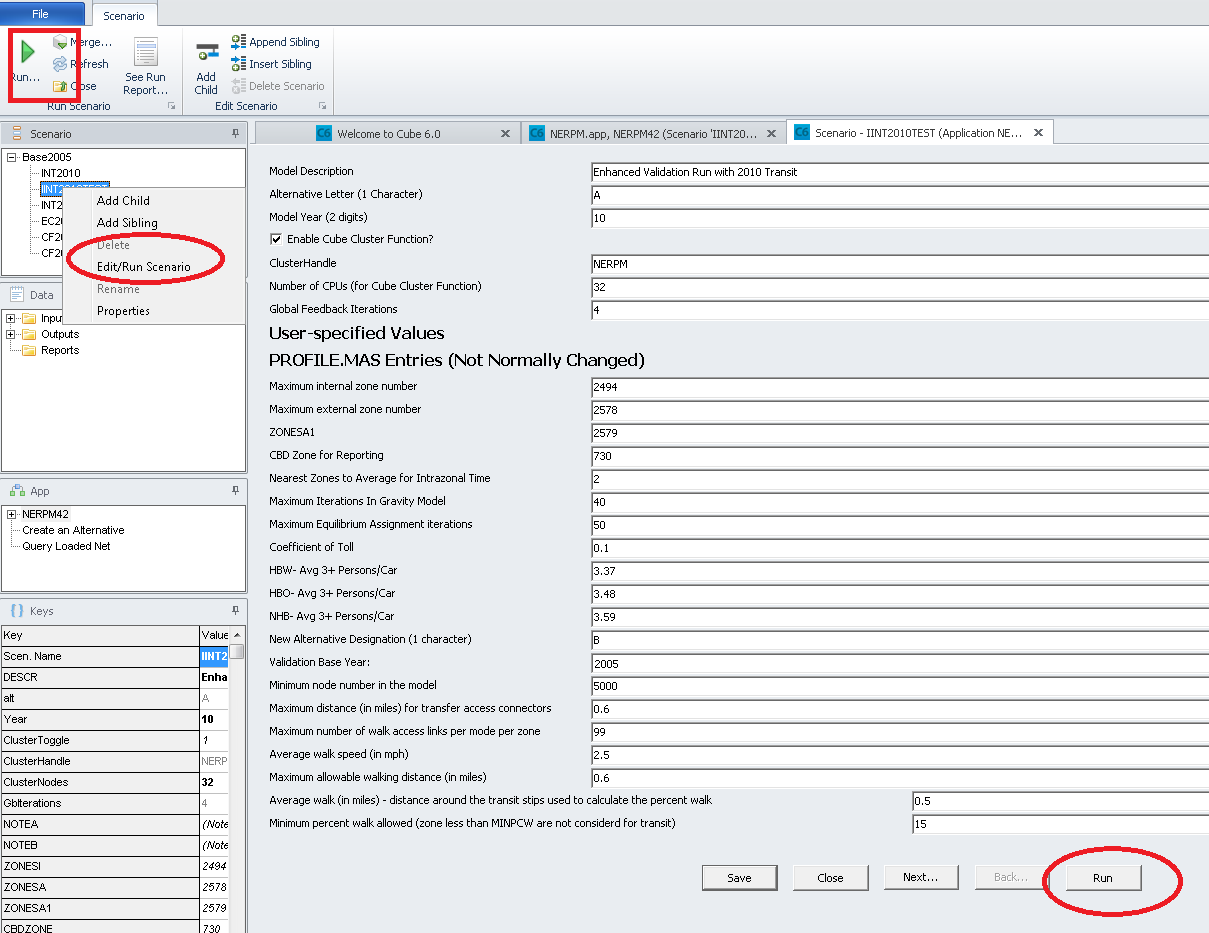Image resolution: width=1209 pixels, height=933 pixels.
Task: Click the Append Sibling icon
Action: pyautogui.click(x=239, y=42)
